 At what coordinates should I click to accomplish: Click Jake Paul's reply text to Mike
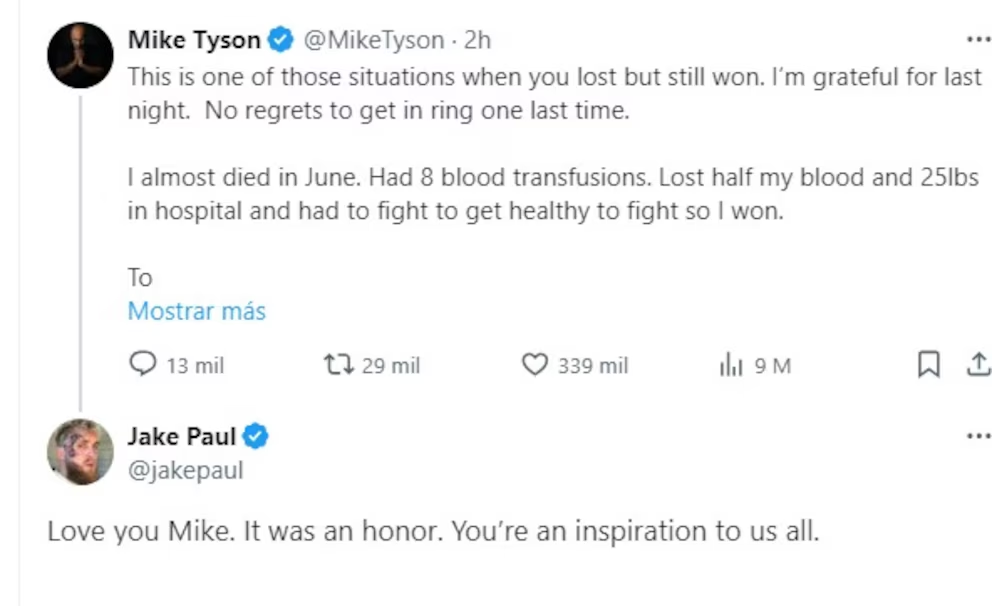click(x=432, y=531)
